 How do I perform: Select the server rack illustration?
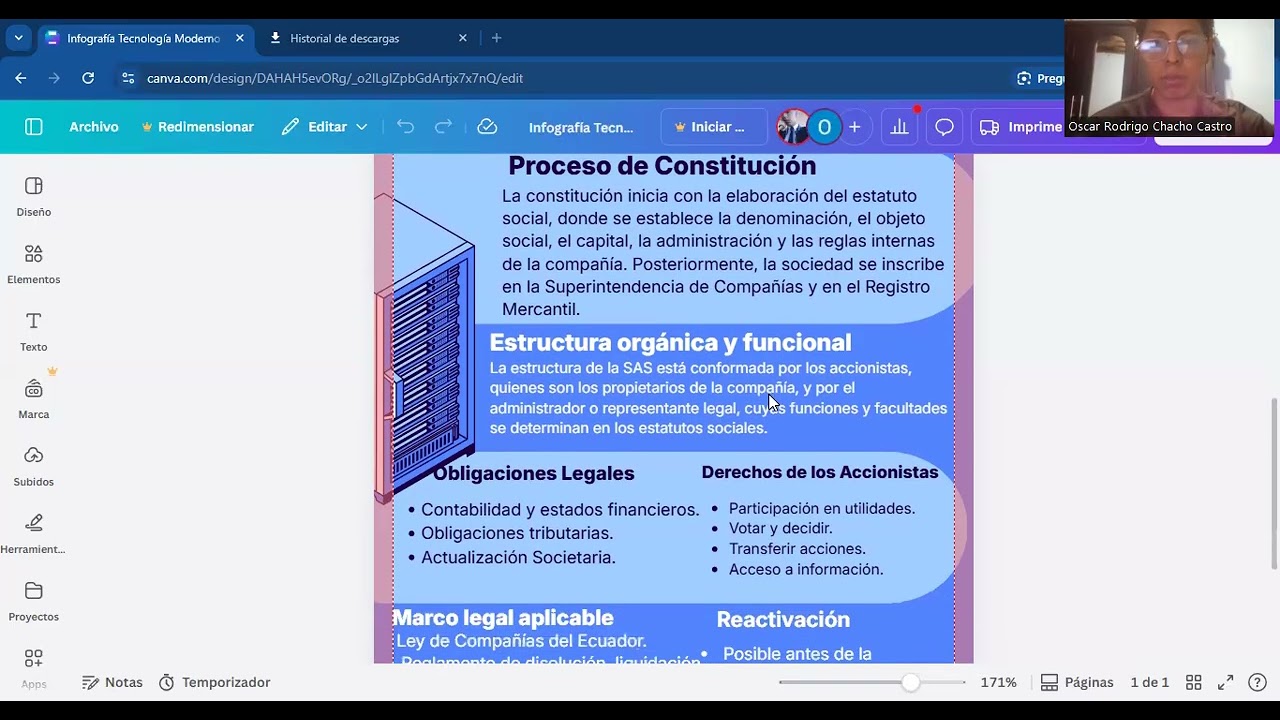(x=424, y=350)
